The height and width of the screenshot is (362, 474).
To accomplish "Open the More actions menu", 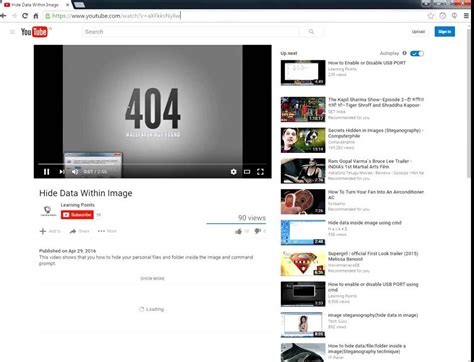I will pyautogui.click(x=107, y=231).
